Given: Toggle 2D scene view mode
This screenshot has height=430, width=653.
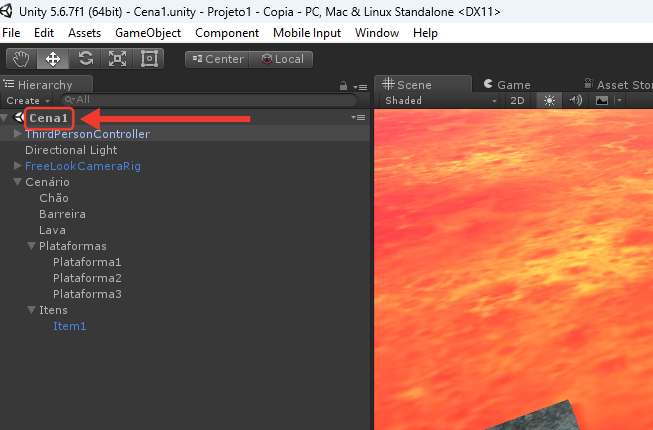Looking at the screenshot, I should [517, 100].
